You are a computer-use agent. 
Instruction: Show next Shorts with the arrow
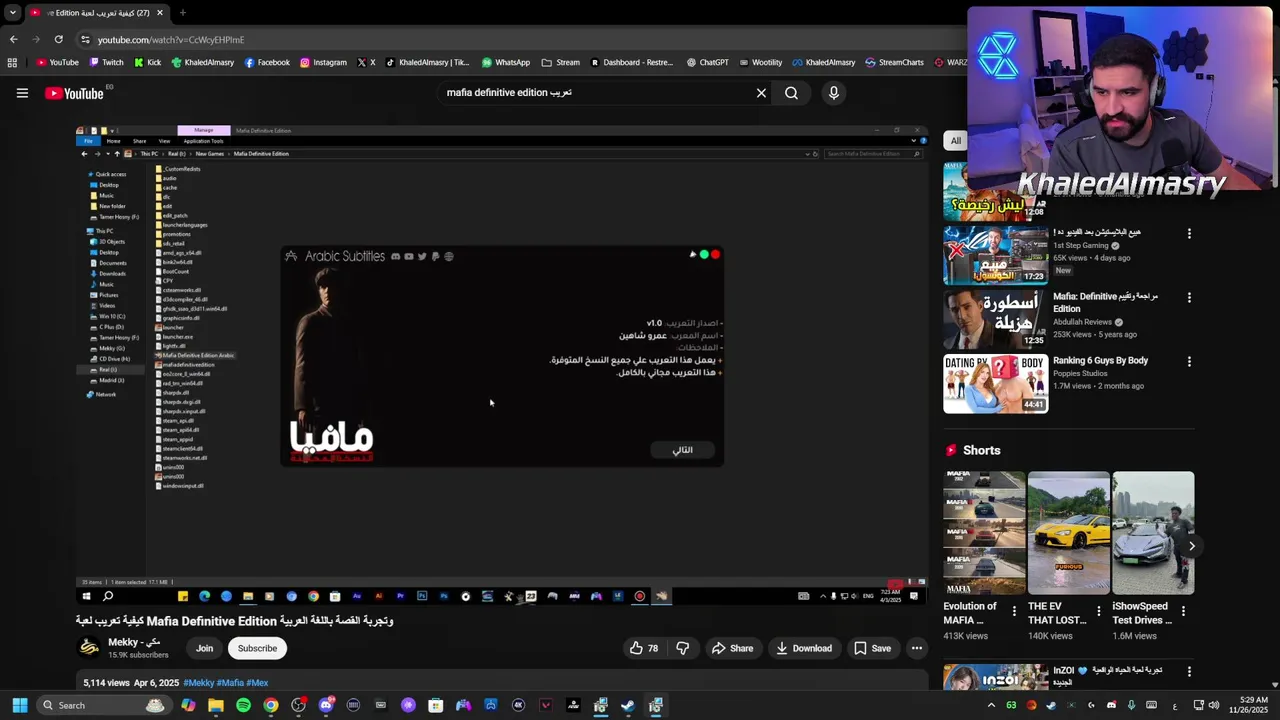coord(1191,546)
